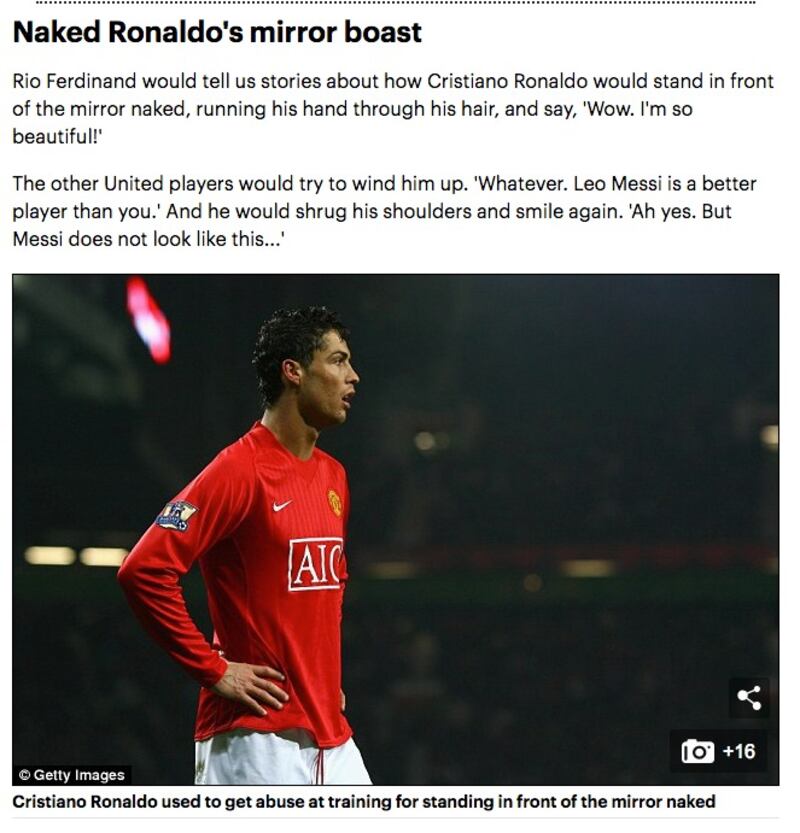Image resolution: width=800 pixels, height=833 pixels.
Task: Click the Getty Images copyright credit
Action: [x=72, y=775]
